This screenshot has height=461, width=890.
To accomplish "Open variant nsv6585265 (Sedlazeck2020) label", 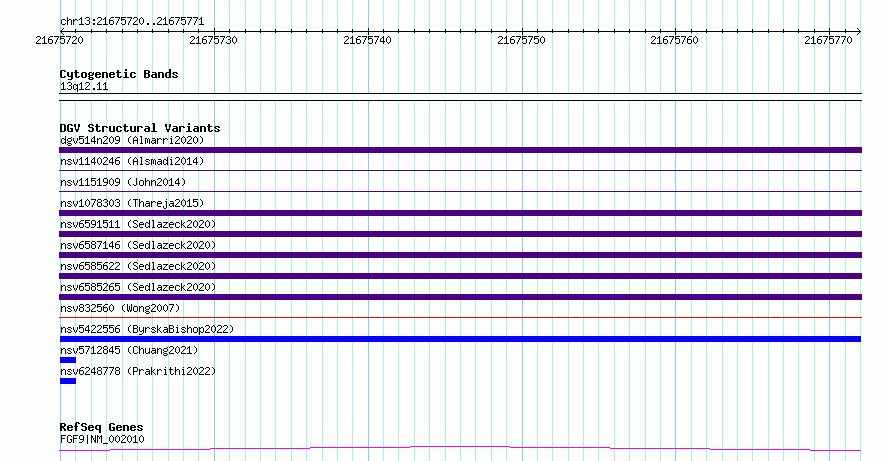I will click(x=138, y=287).
